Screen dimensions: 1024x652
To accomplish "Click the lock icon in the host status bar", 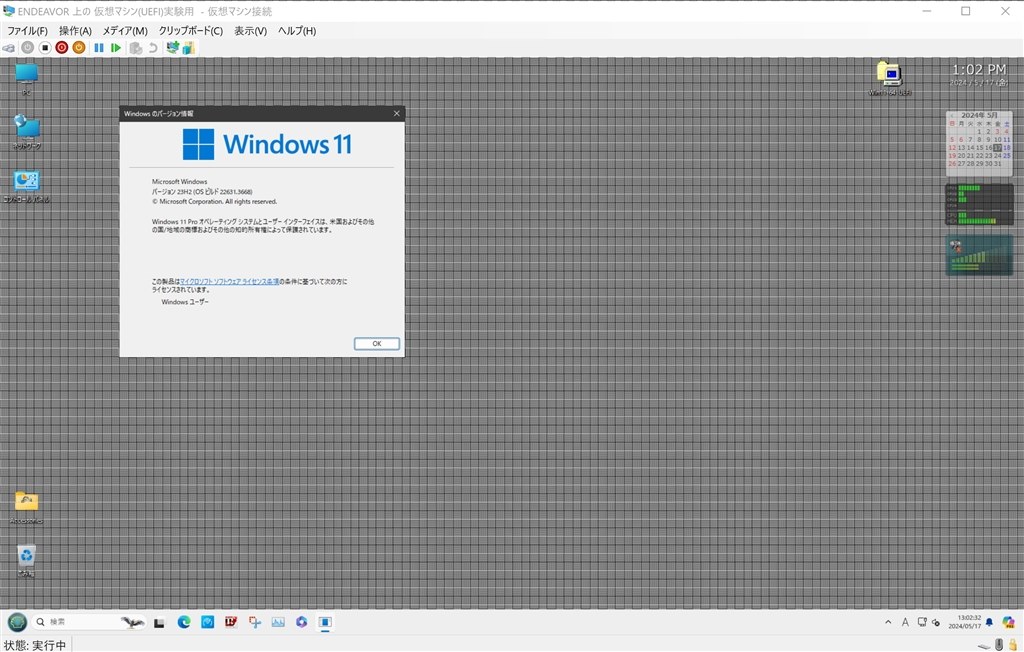I will (x=1013, y=645).
